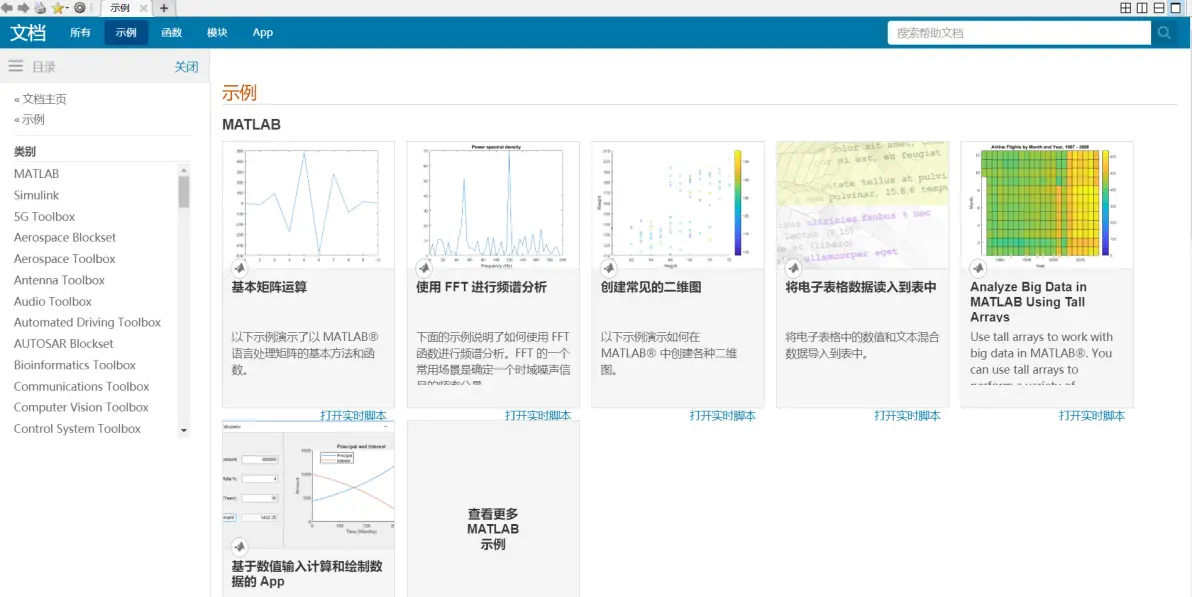Select Aerospace Toolbox category

65,259
